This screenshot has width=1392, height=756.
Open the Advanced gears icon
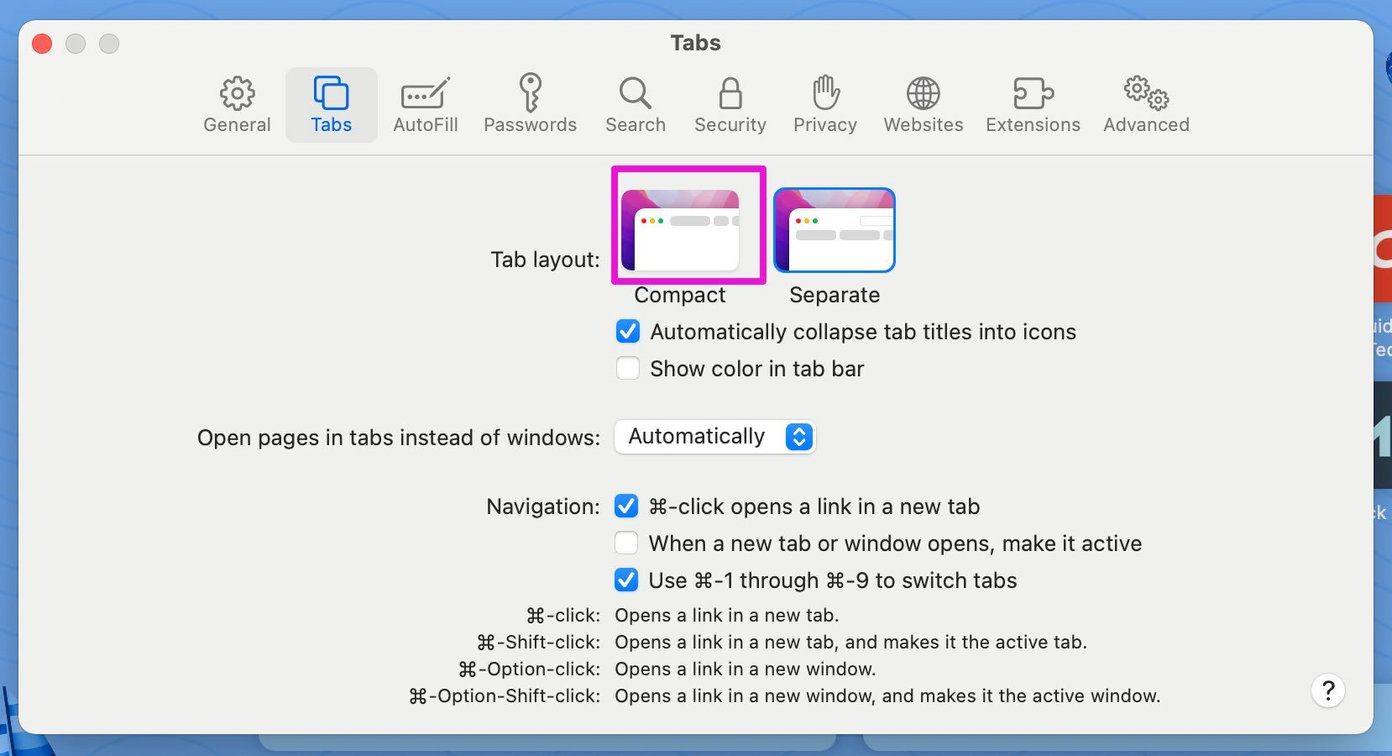pos(1146,93)
